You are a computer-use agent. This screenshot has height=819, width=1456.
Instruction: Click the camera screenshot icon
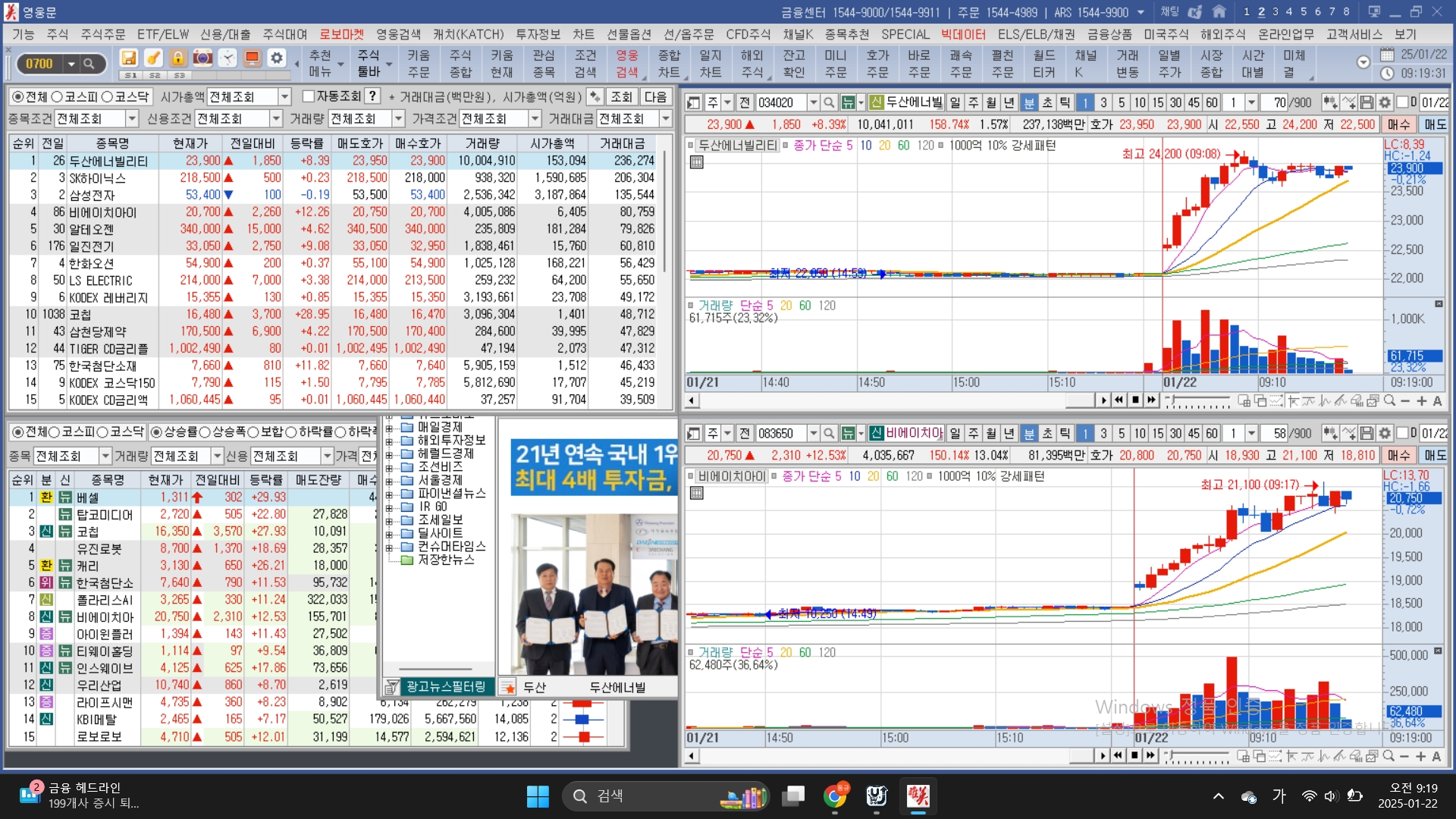point(202,58)
